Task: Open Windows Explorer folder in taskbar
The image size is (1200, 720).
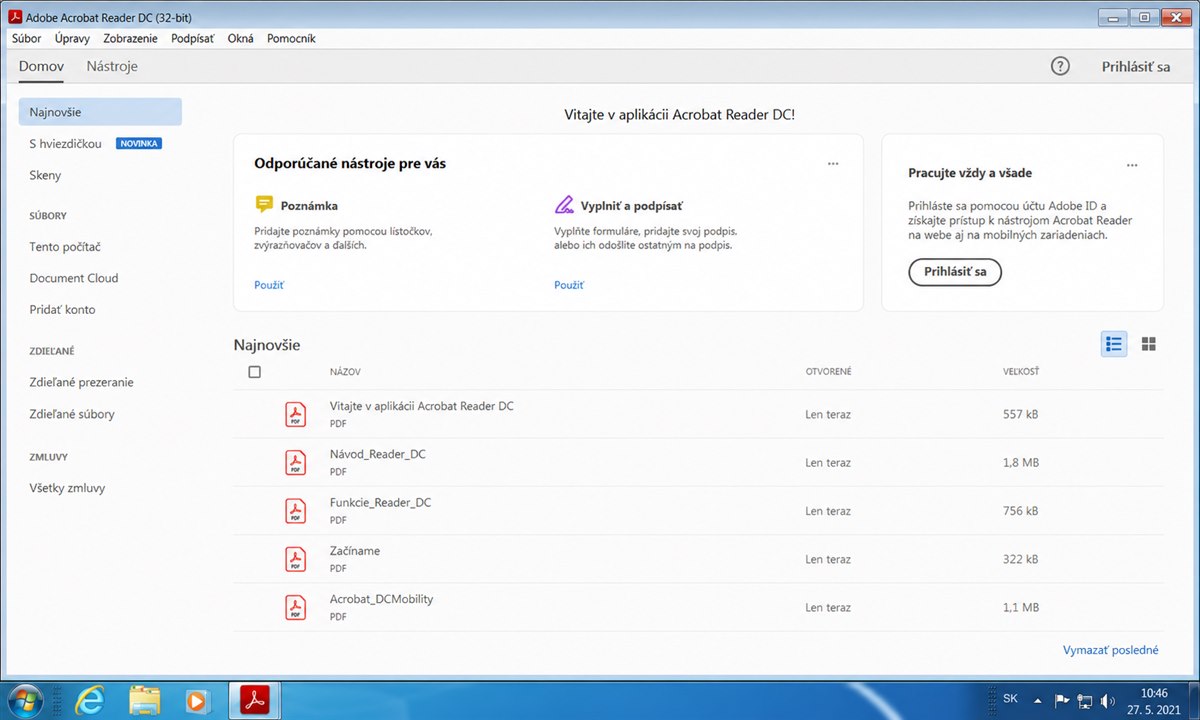Action: pyautogui.click(x=145, y=700)
